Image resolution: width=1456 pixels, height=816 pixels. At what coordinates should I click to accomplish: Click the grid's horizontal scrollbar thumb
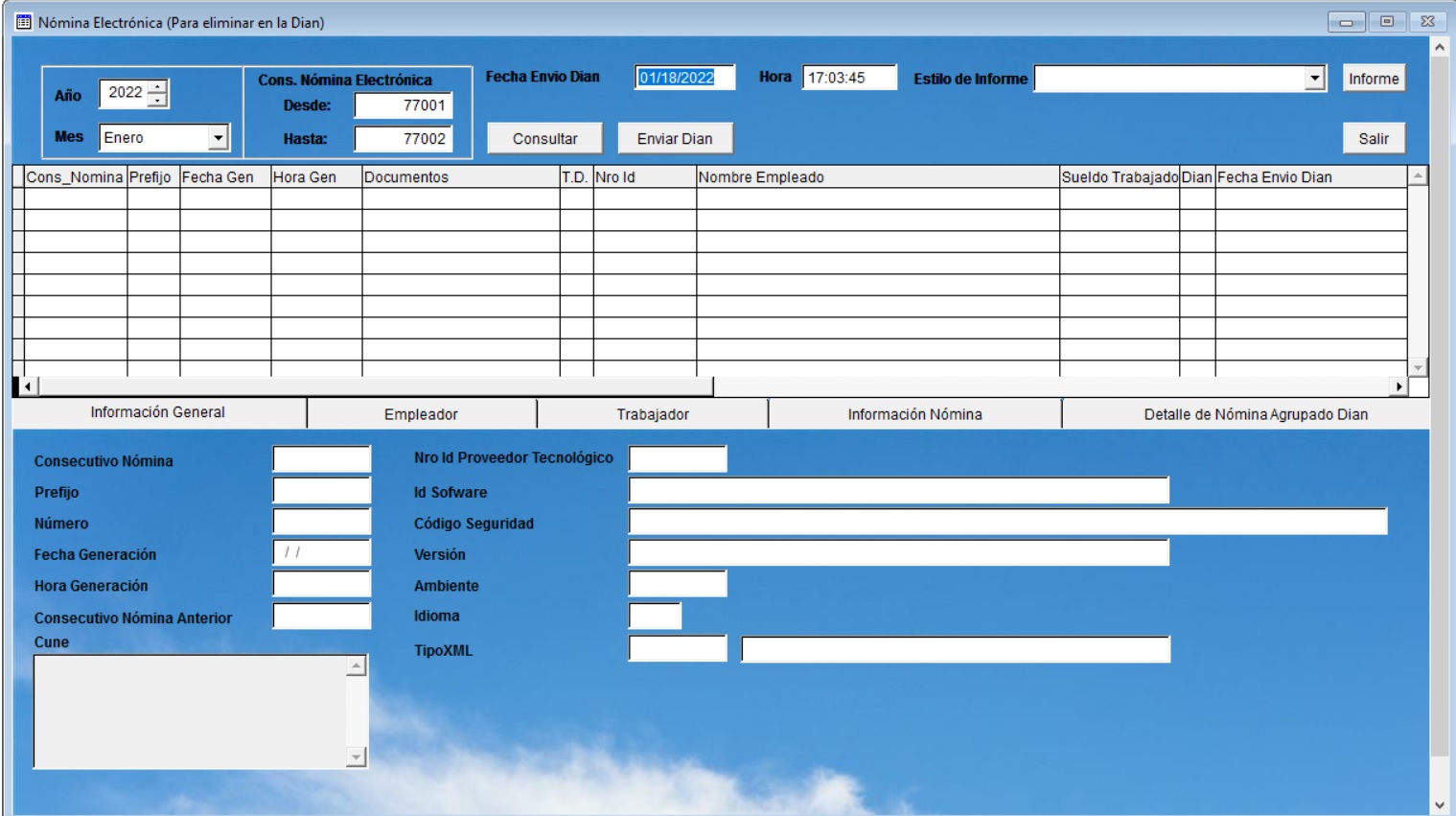(x=376, y=386)
